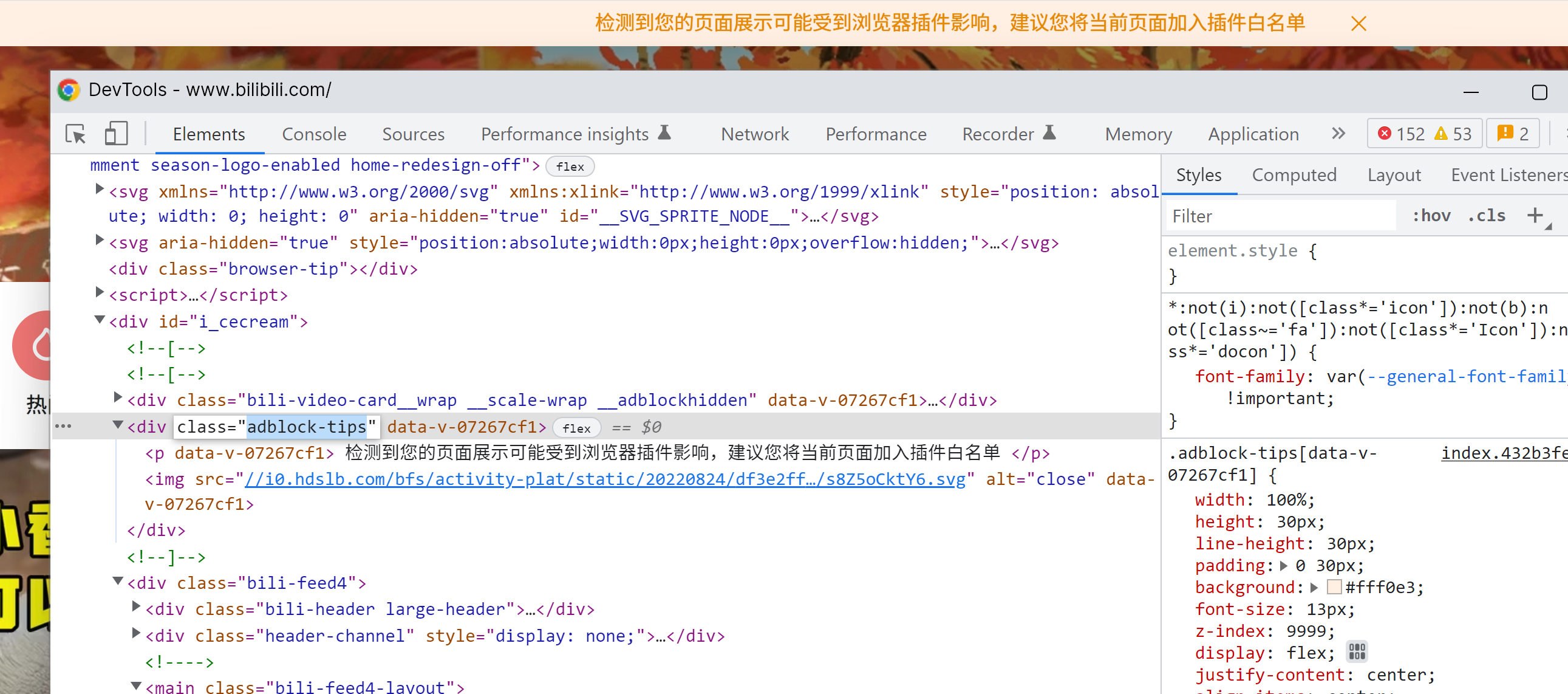This screenshot has width=1568, height=694.
Task: Switch to the Network tab
Action: [754, 134]
